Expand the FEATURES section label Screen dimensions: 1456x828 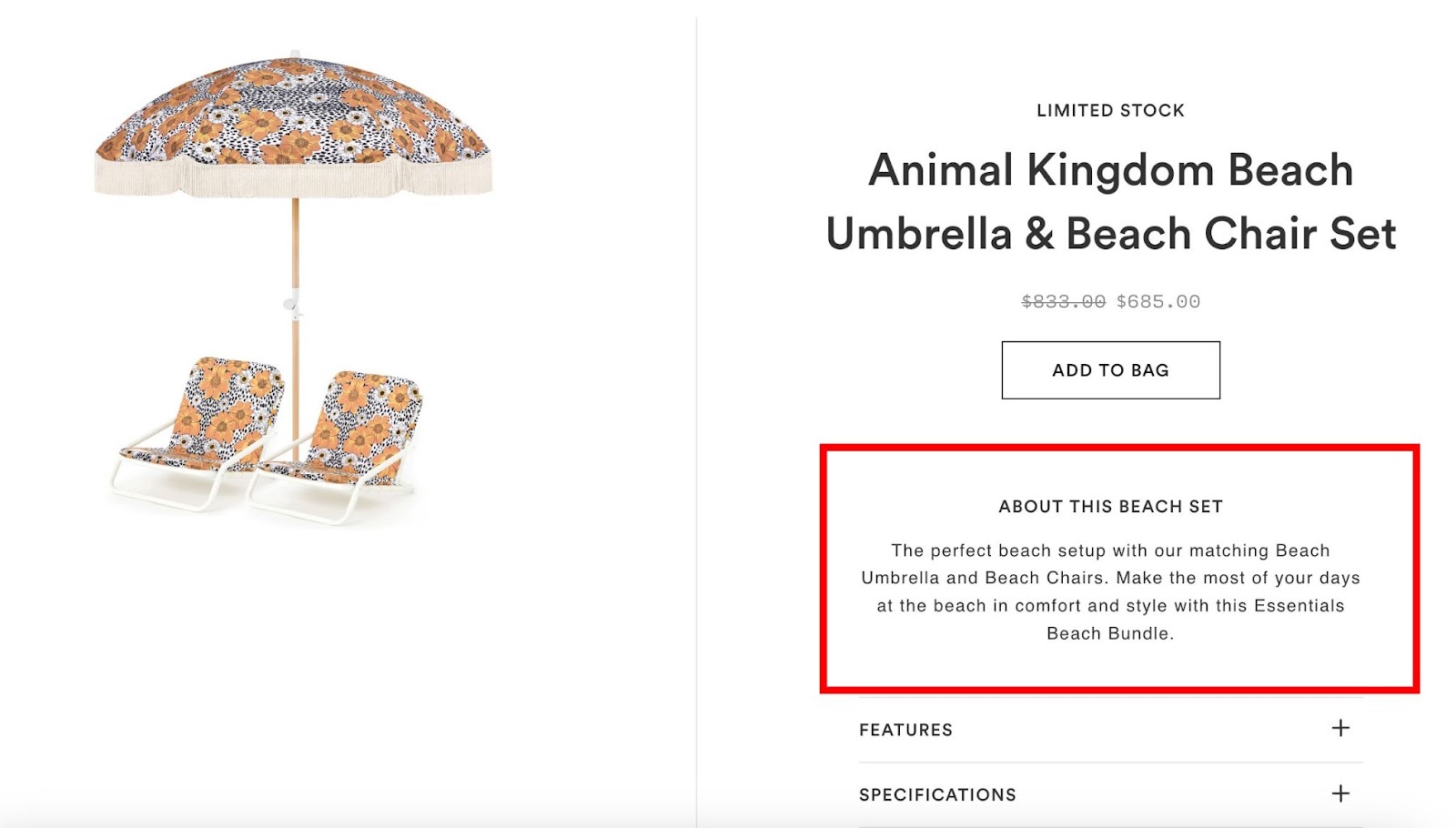click(905, 730)
